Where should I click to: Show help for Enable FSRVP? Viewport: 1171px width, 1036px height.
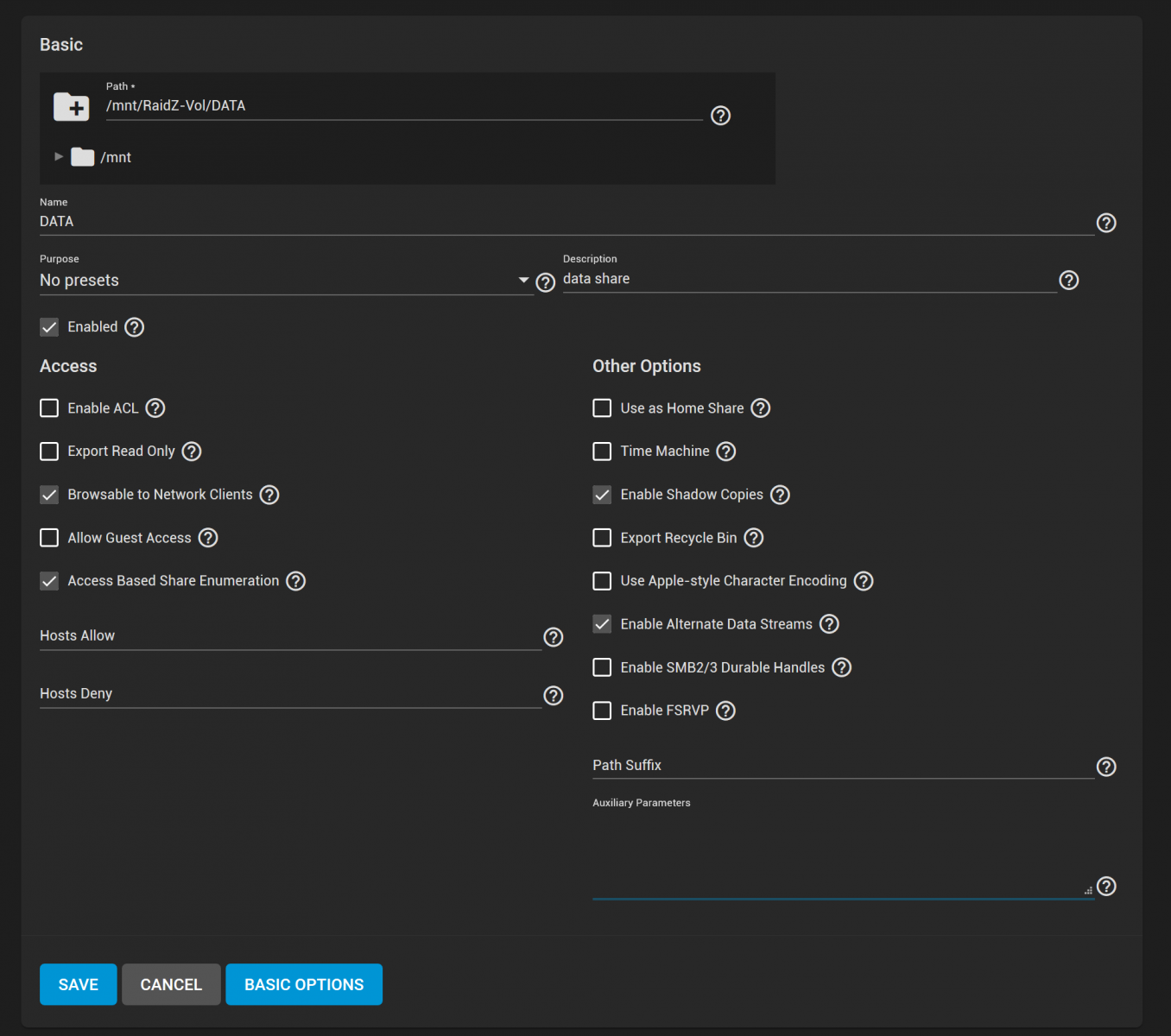pyautogui.click(x=725, y=711)
